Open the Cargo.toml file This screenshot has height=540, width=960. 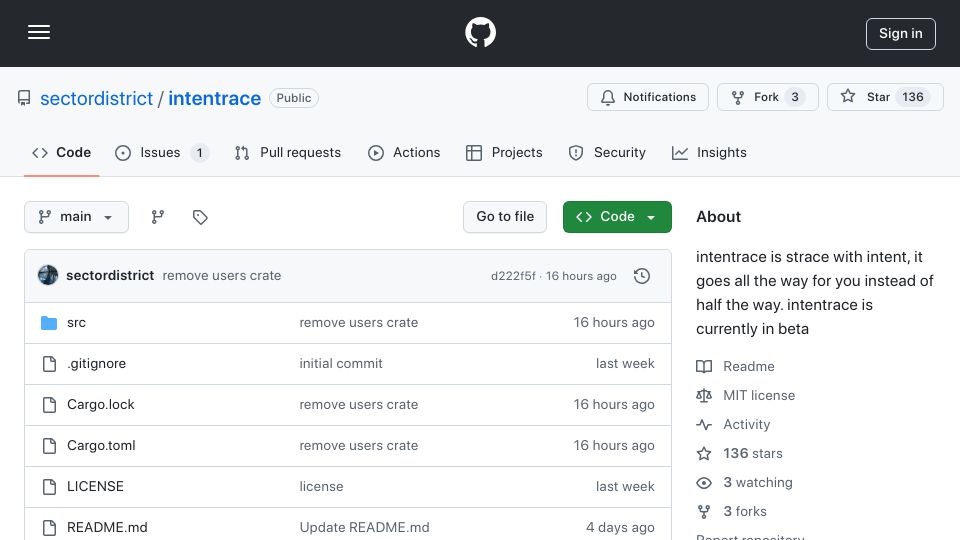click(x=101, y=446)
